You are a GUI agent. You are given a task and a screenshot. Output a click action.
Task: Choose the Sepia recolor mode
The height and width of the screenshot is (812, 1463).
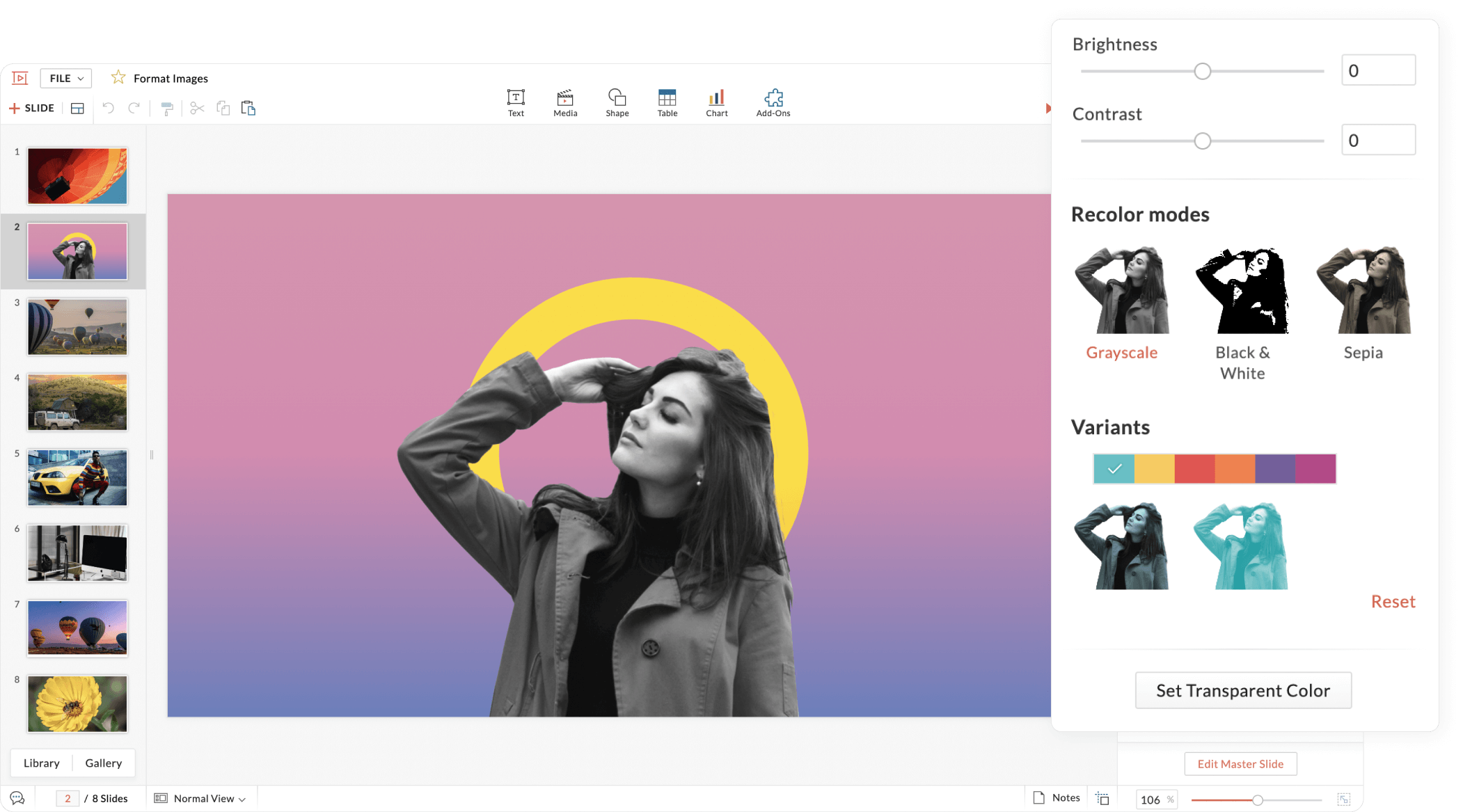1363,291
